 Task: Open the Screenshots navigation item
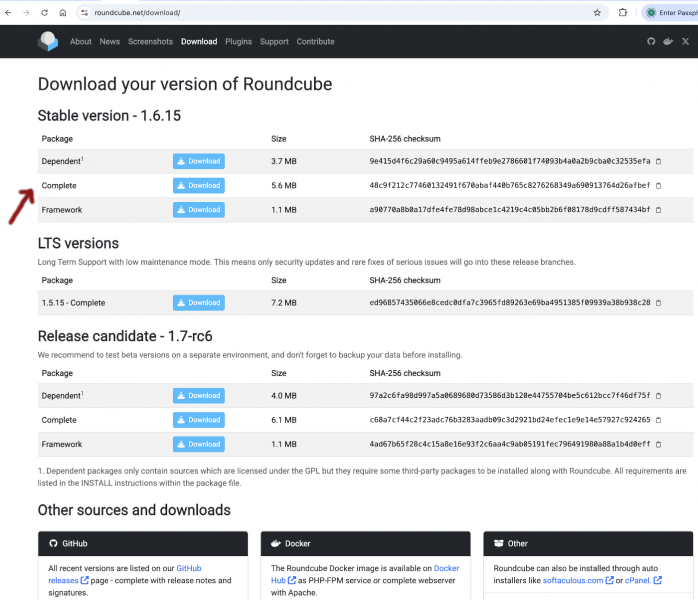[x=150, y=41]
